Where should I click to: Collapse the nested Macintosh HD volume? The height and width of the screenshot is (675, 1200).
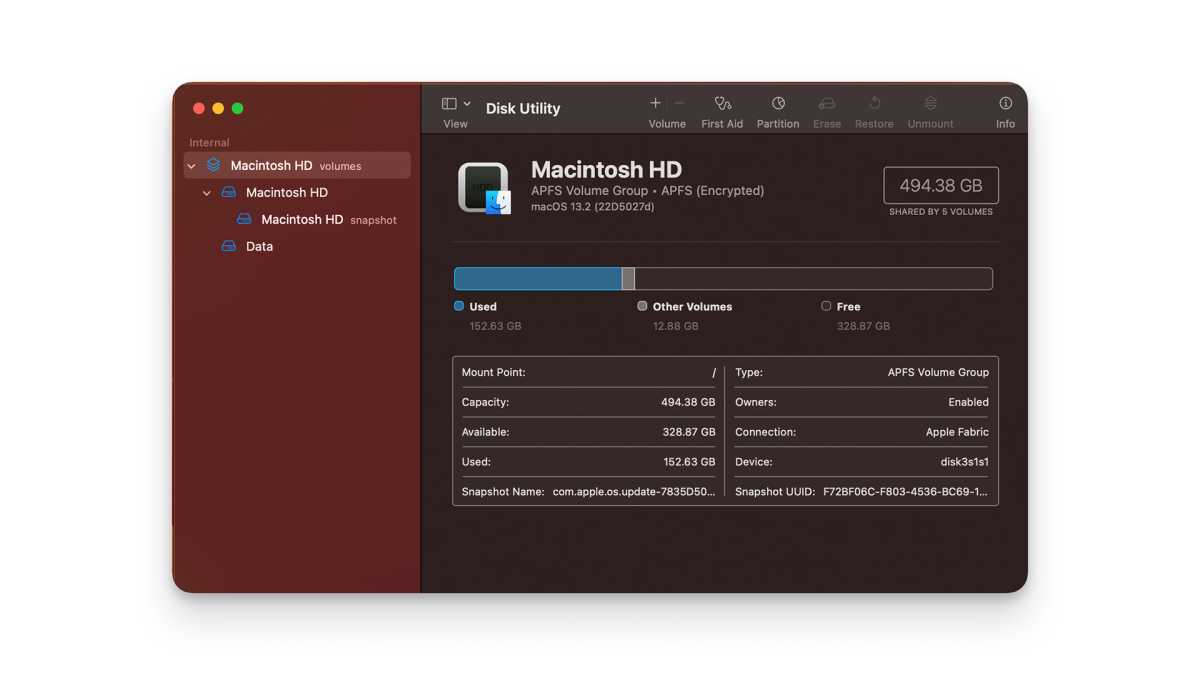(x=207, y=193)
